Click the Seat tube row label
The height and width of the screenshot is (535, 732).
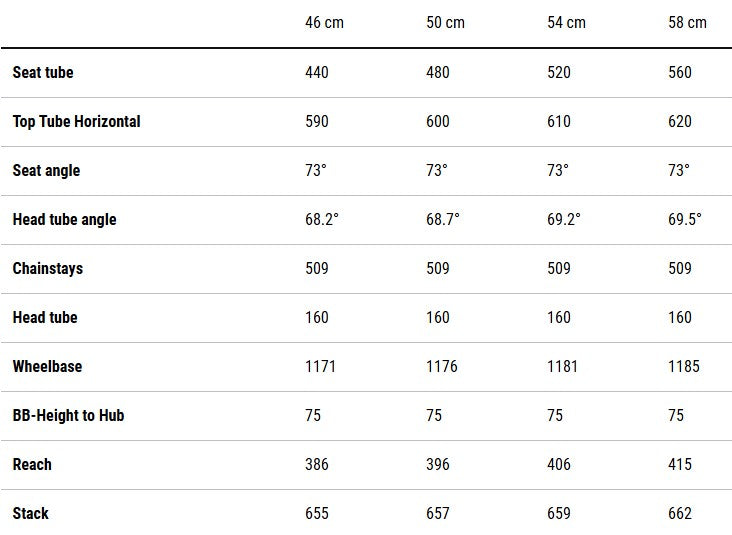tap(43, 72)
